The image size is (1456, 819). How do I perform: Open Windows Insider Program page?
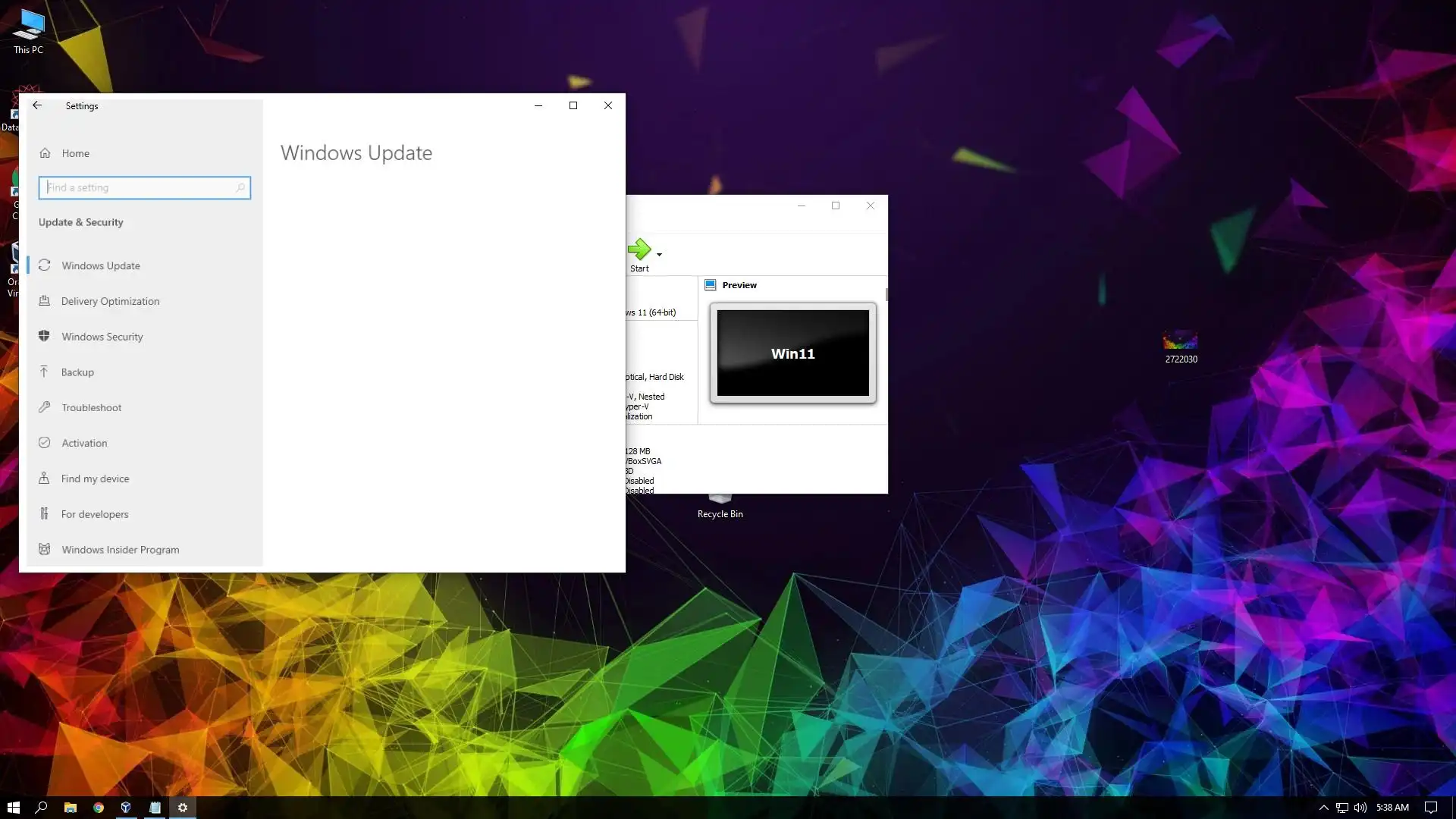(x=120, y=550)
